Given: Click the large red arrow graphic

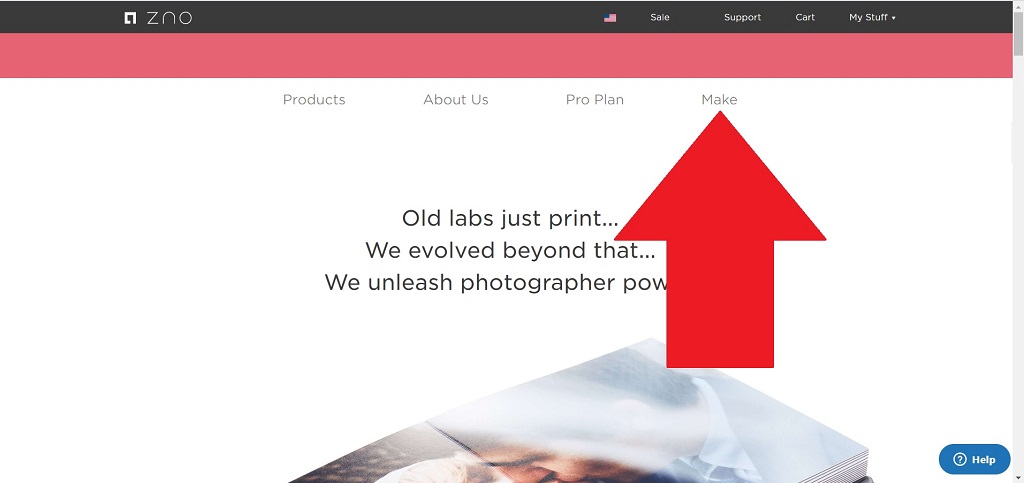Looking at the screenshot, I should [720, 240].
